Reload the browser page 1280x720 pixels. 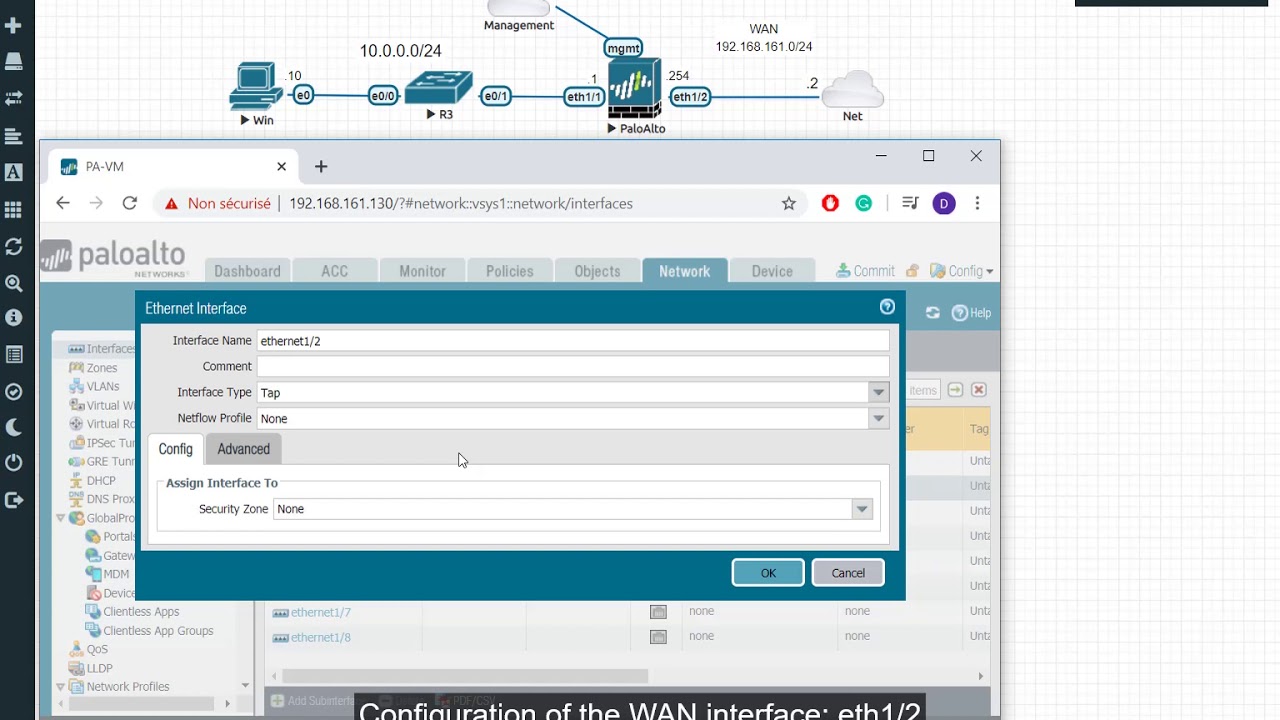(x=129, y=203)
